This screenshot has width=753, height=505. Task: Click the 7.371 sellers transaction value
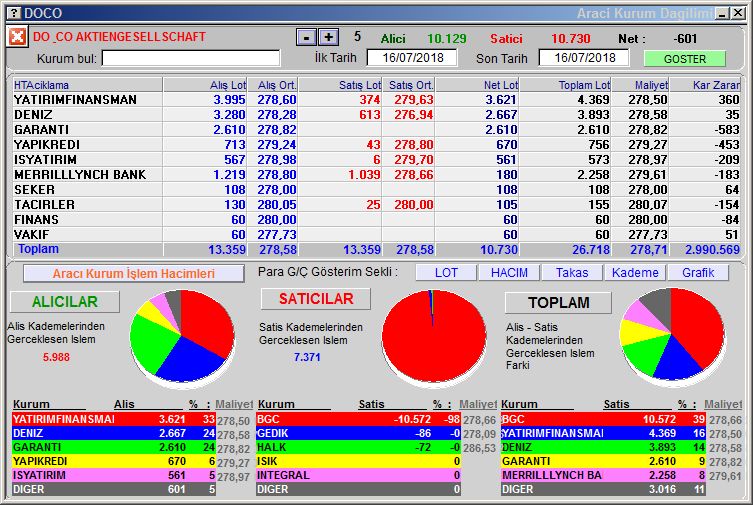[x=307, y=357]
